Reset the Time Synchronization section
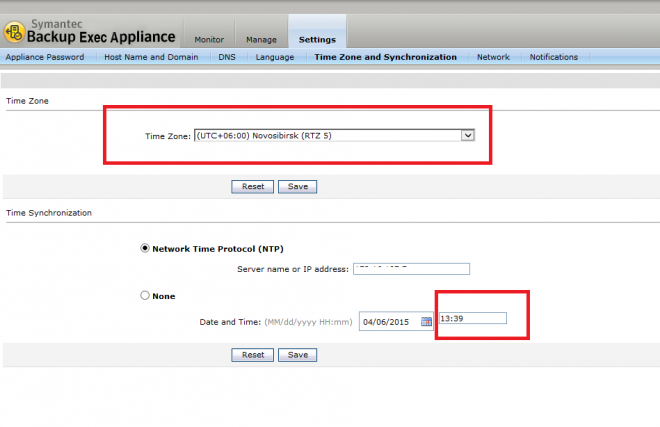Screen dimensions: 660x427 [x=253, y=355]
